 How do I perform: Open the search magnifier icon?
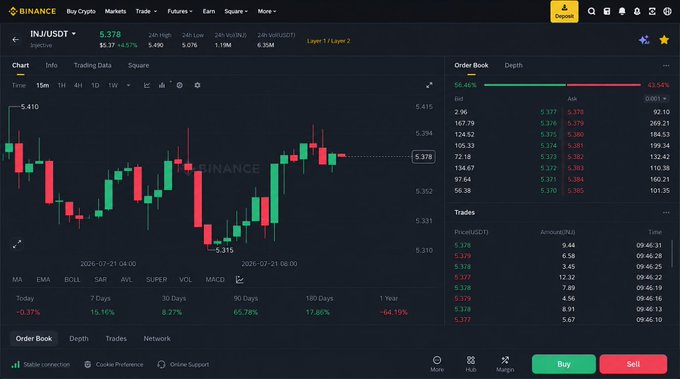tap(591, 11)
